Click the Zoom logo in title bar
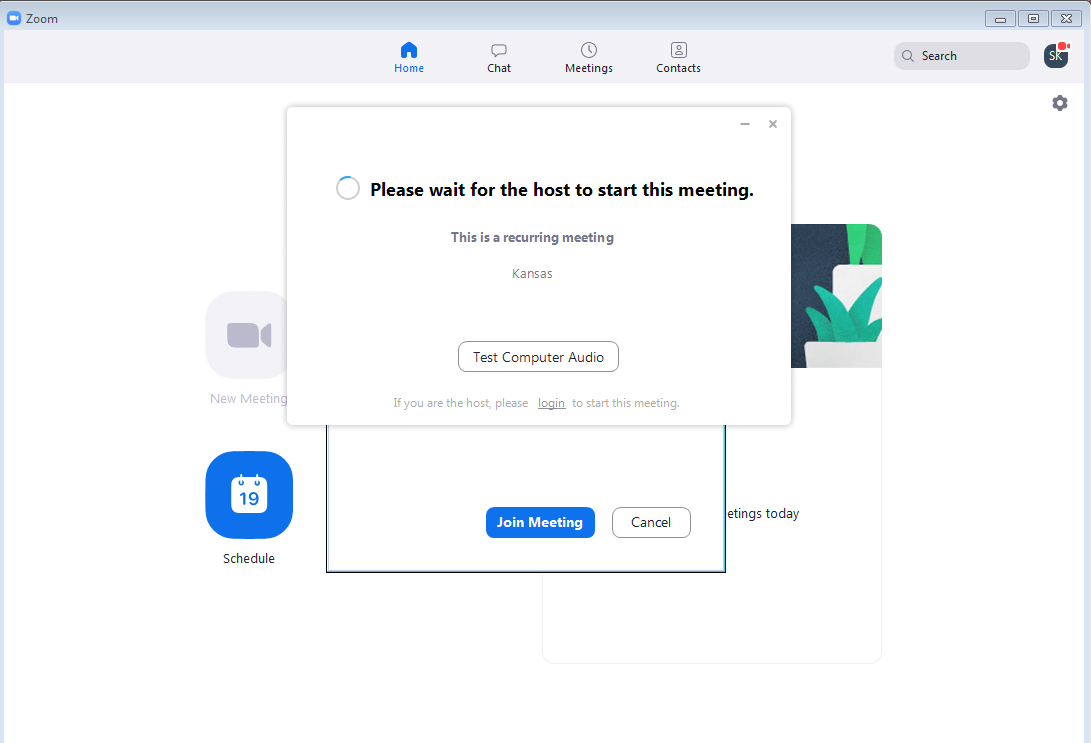Screen dimensions: 1091x743 [13, 18]
